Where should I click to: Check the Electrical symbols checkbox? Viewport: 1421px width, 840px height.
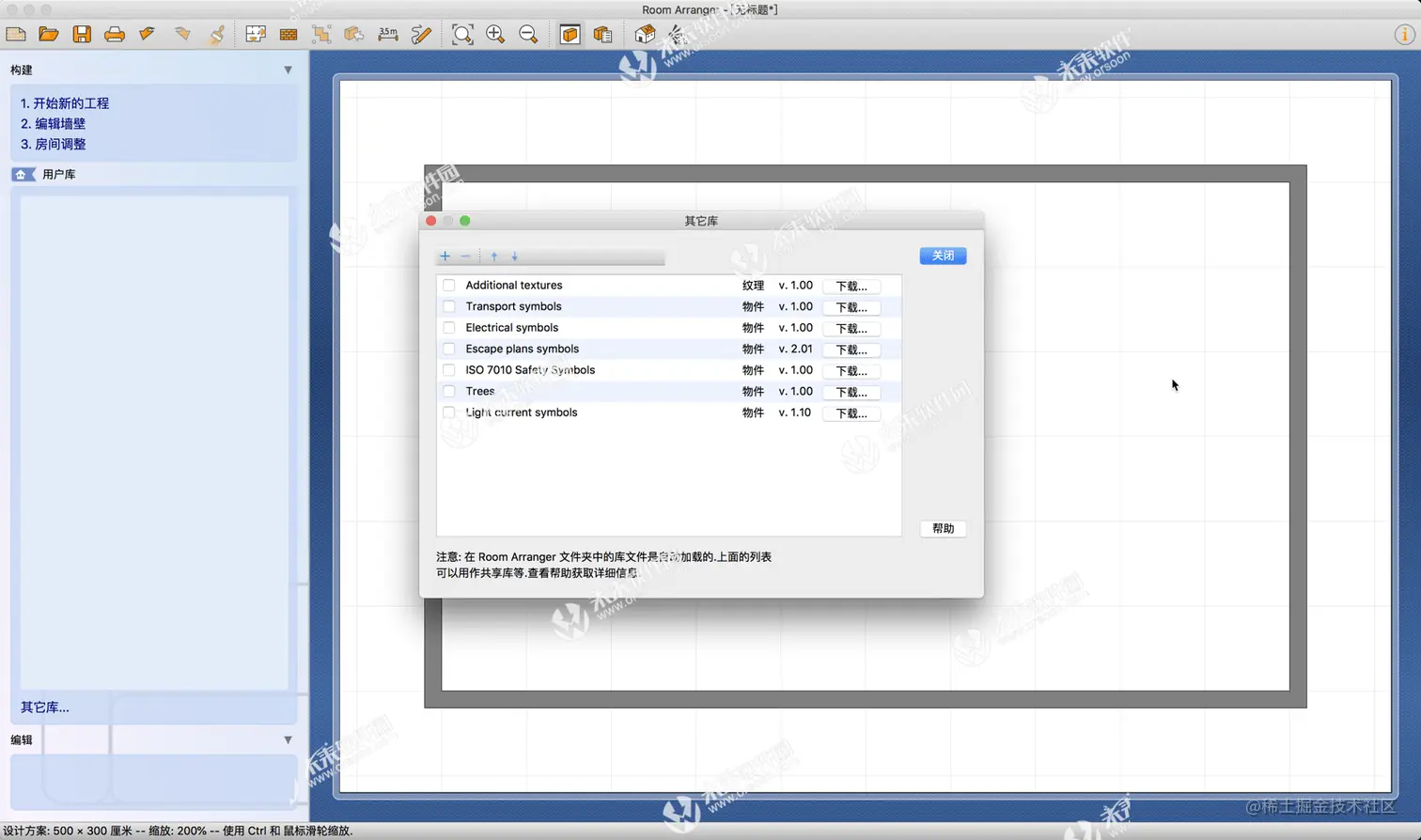449,328
